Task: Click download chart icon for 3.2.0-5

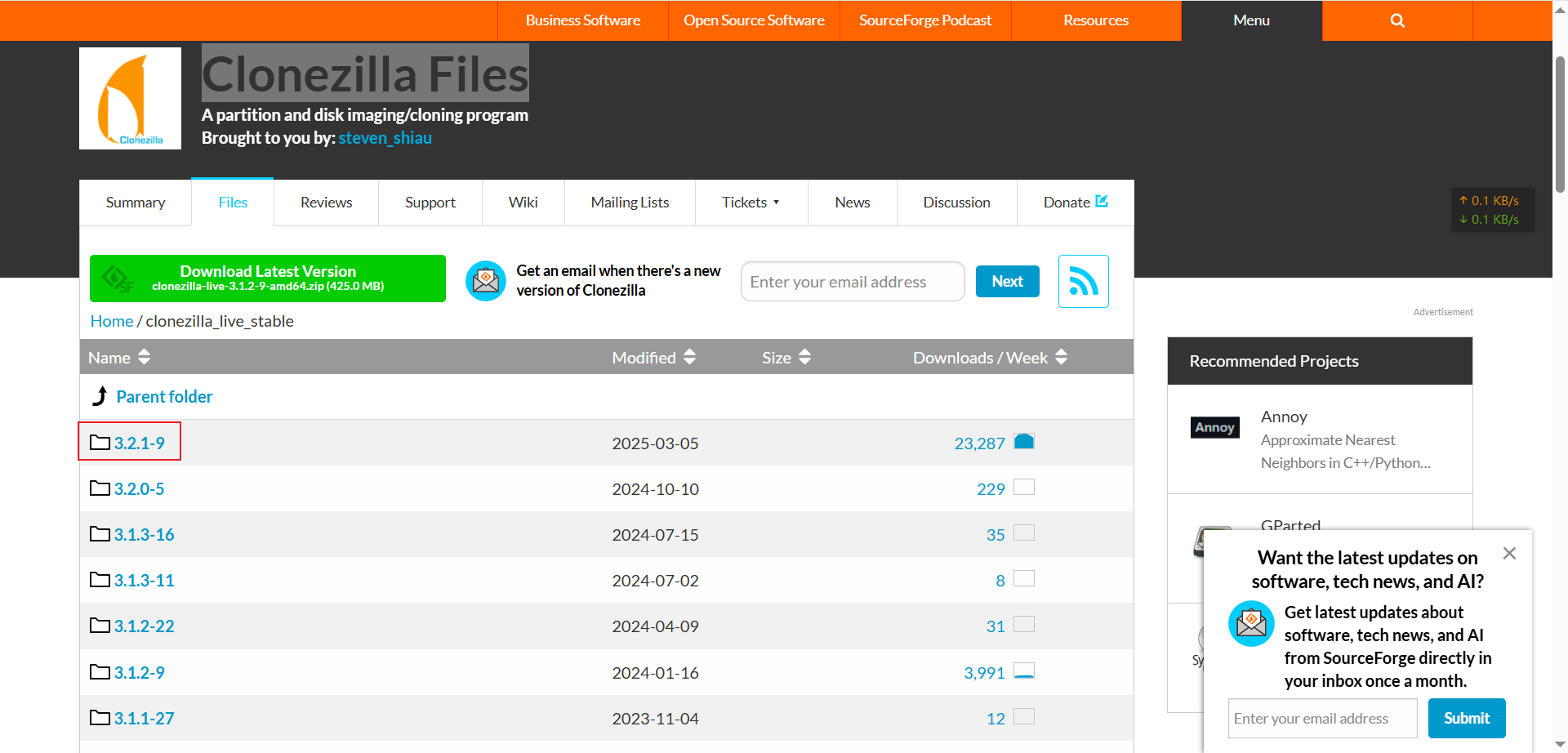Action: 1024,487
